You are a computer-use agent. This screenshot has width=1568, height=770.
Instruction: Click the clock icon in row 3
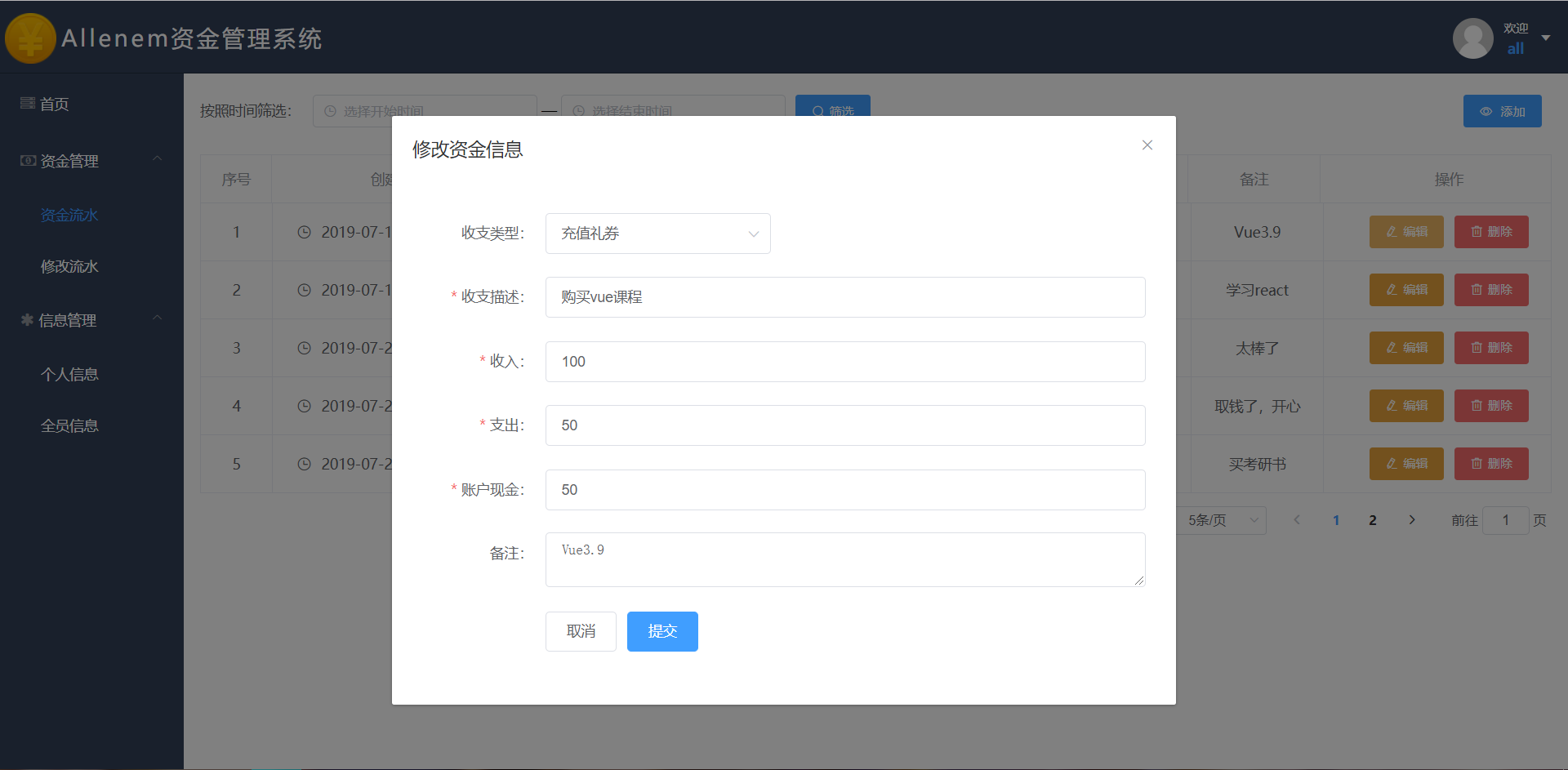304,348
